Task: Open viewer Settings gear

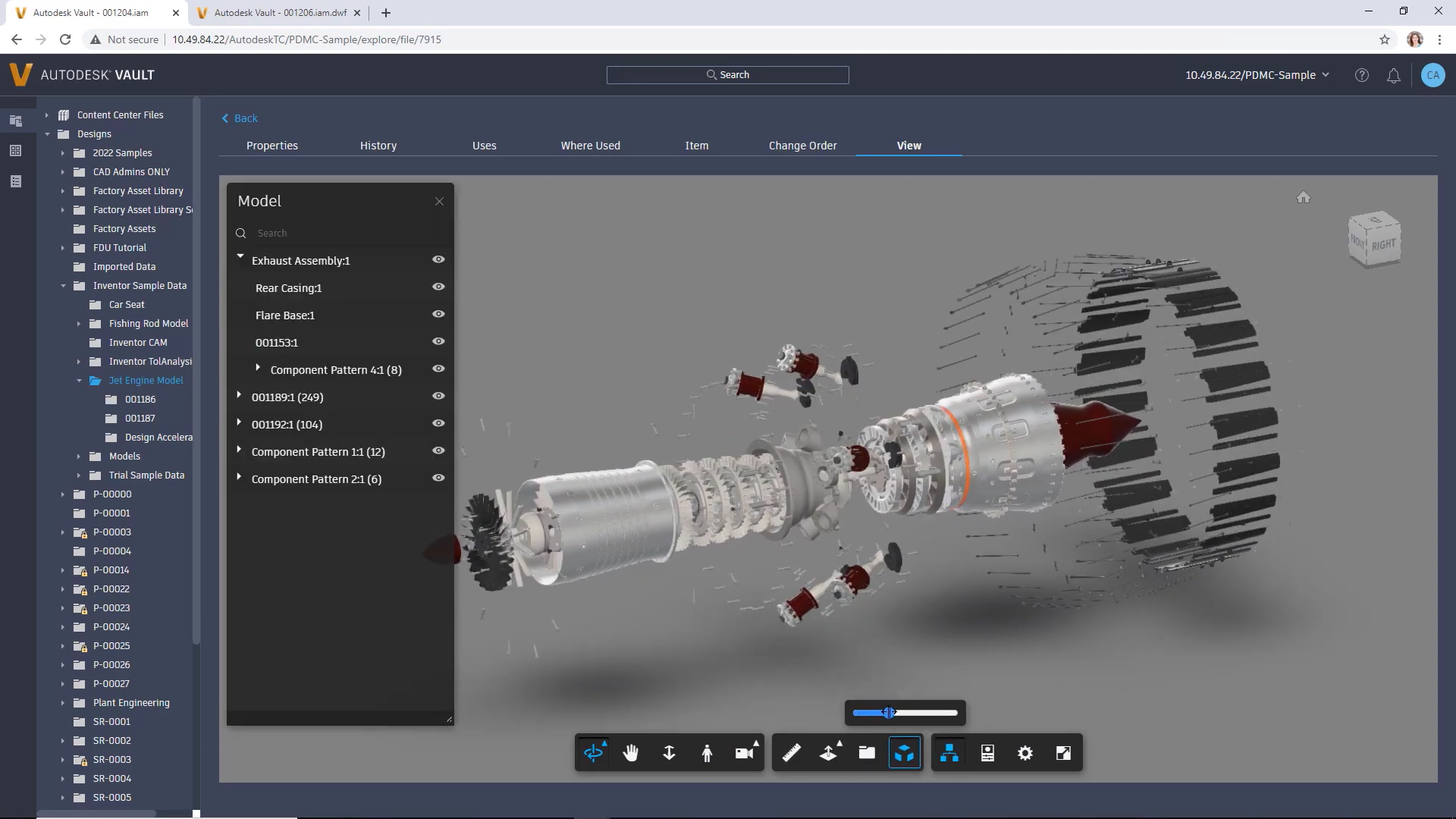Action: pos(1025,753)
